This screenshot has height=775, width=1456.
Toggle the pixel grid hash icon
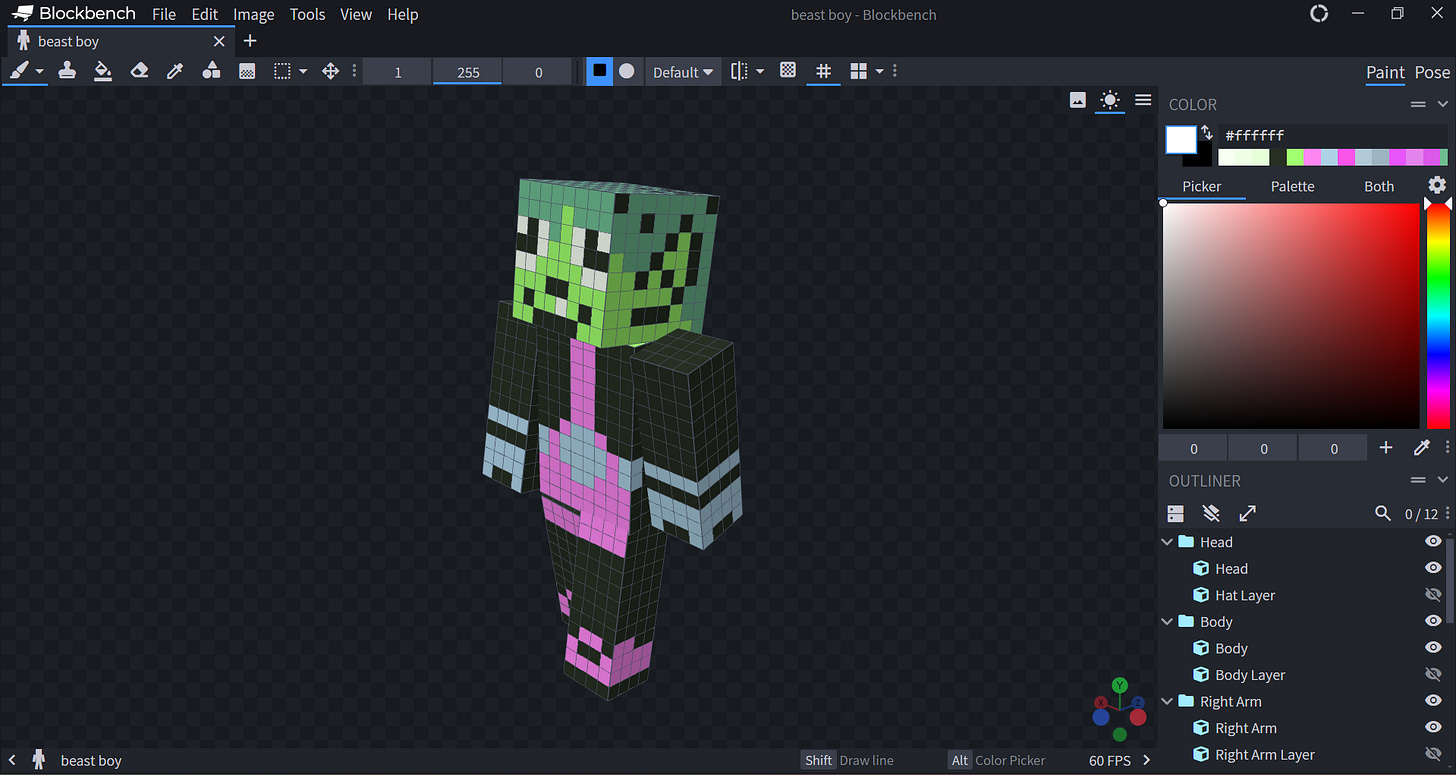click(823, 71)
